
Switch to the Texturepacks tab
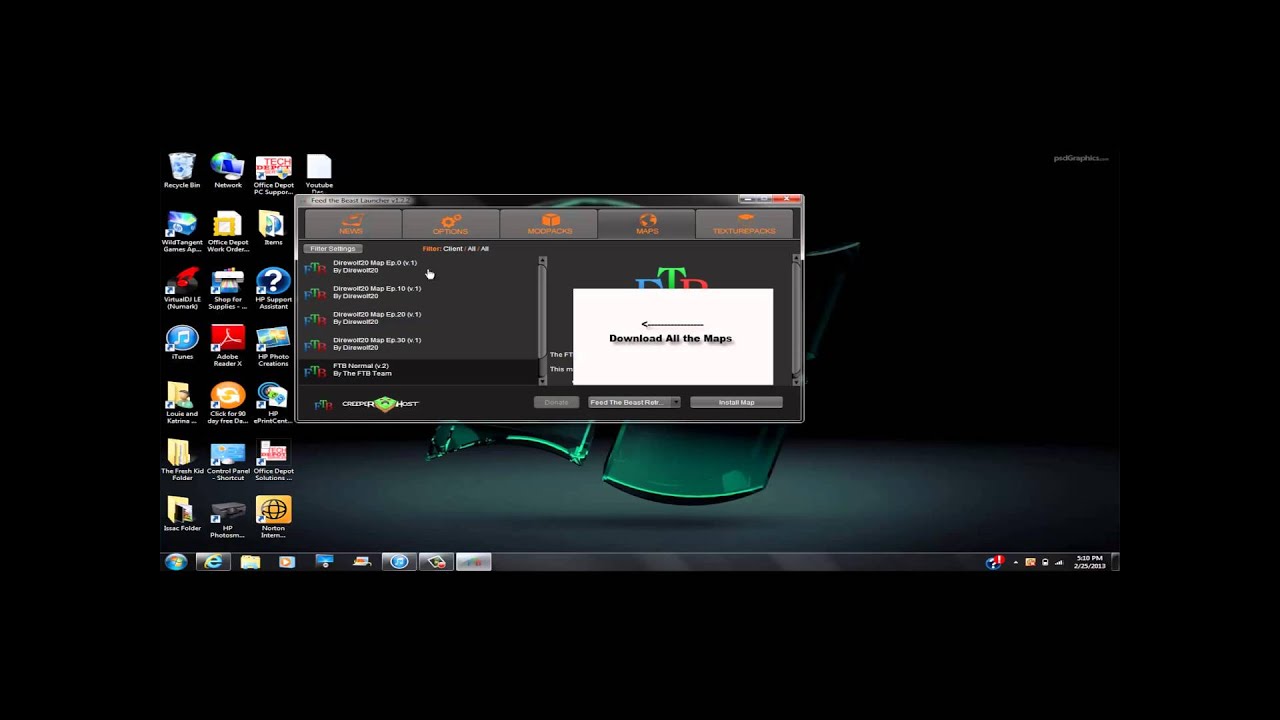pos(744,224)
